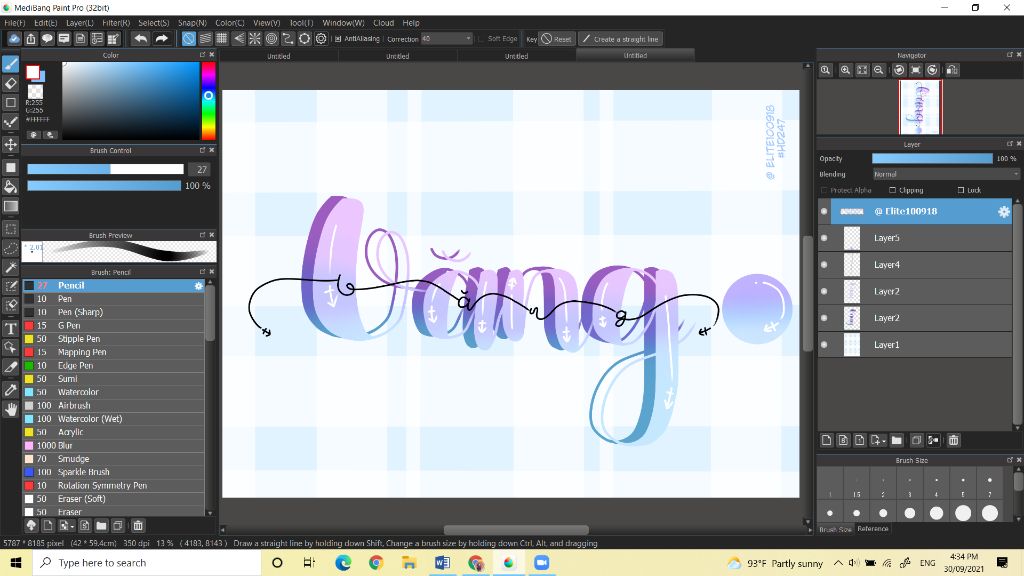The height and width of the screenshot is (576, 1024).
Task: Click the vertical hue color bar
Action: click(208, 101)
